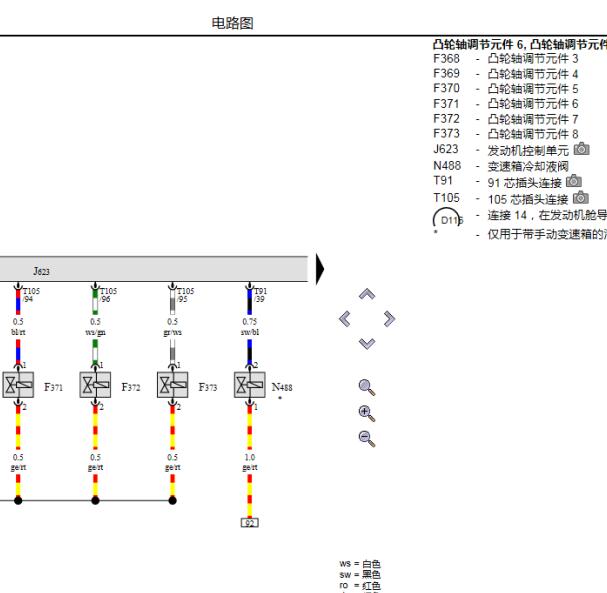
Task: Click the ge/rt junction dot under F371
Action: pos(18,500)
